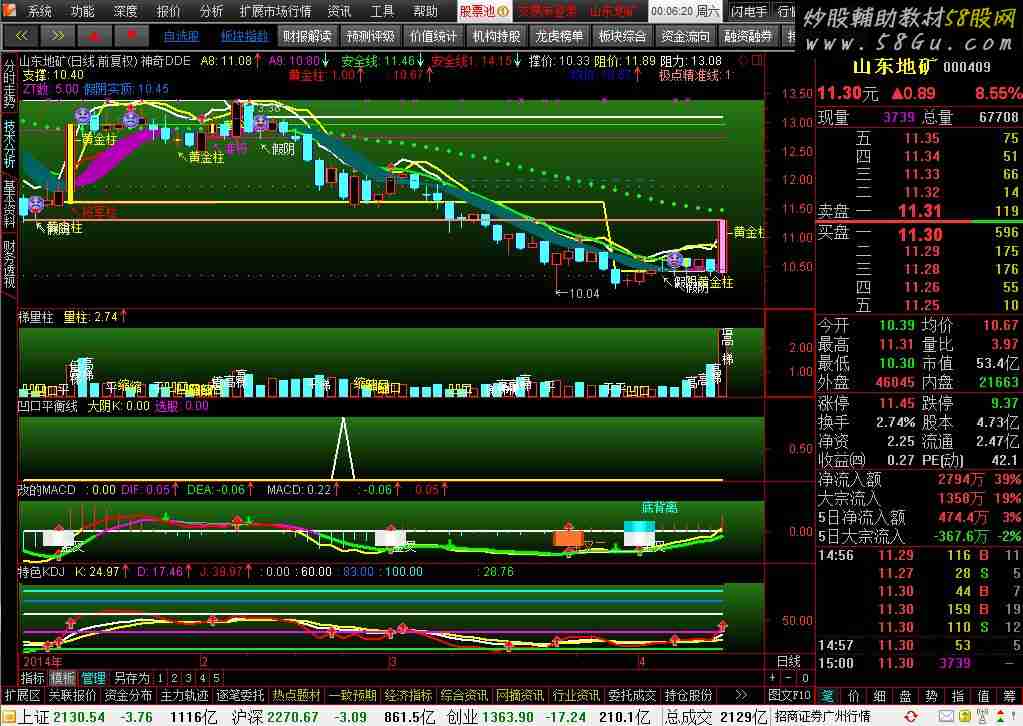Viewport: 1023px width, 726px height.
Task: Click the application logo icon beside 系统
Action: point(10,10)
